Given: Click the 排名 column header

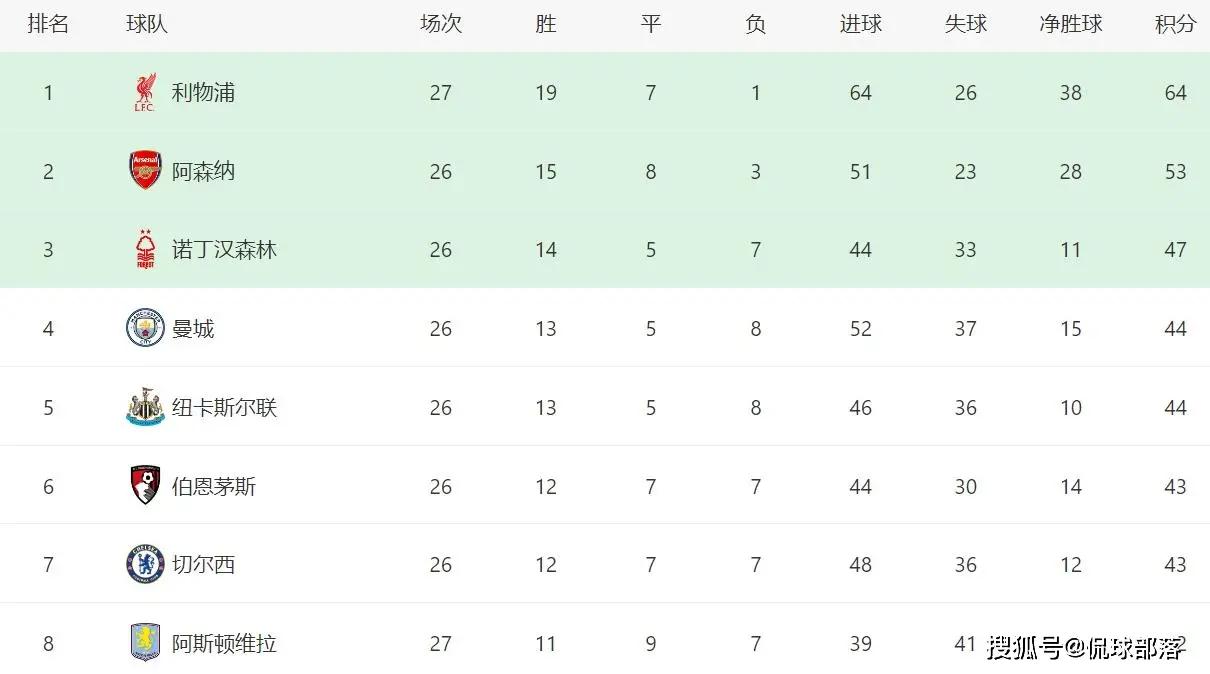Looking at the screenshot, I should [48, 24].
